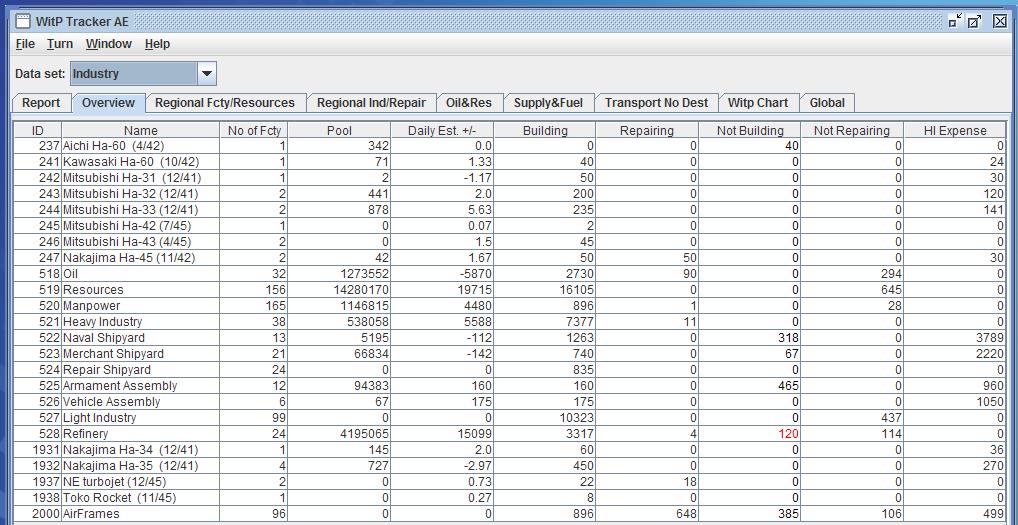Click the WitP Tracker AE window icon

click(x=23, y=21)
